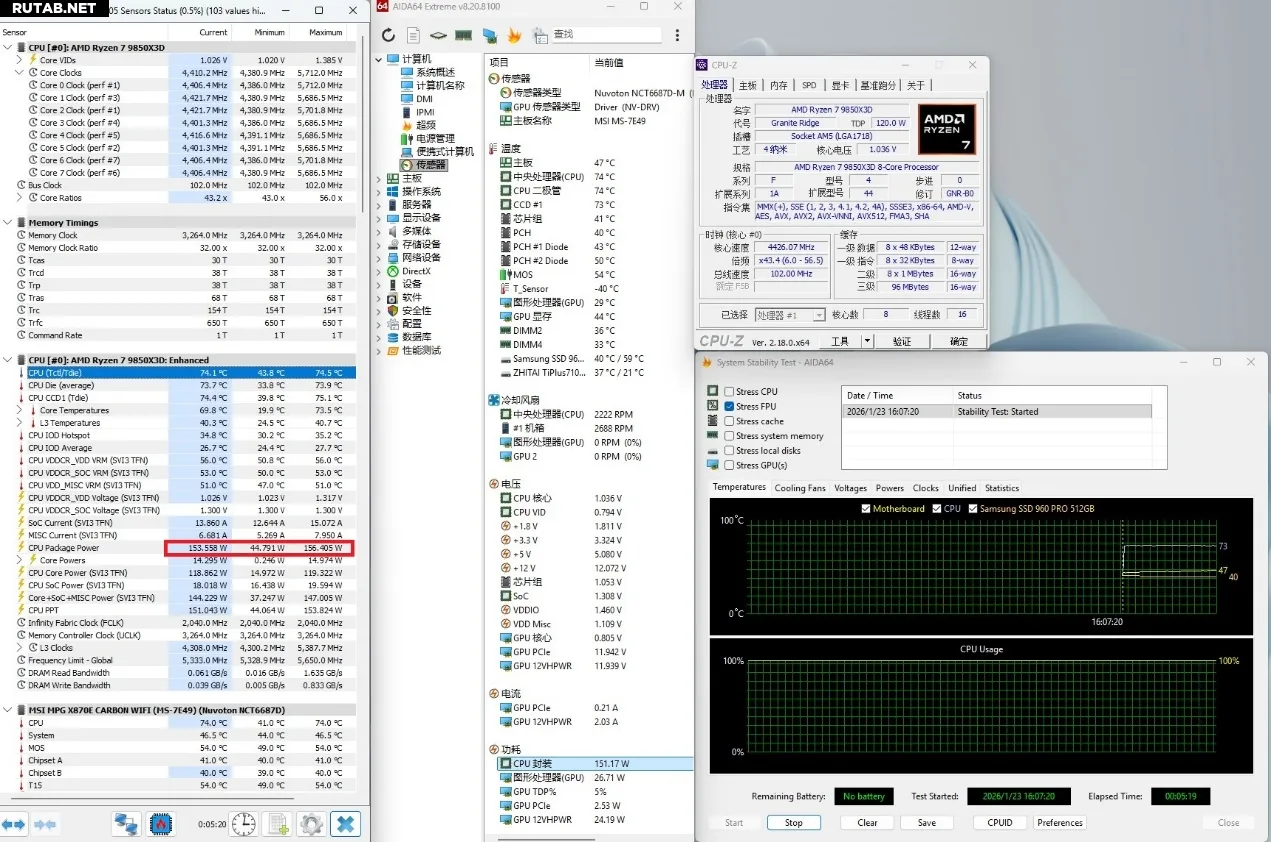Click the CPU chip flame icon in HWiNFO
1271x842 pixels.
pyautogui.click(x=161, y=824)
